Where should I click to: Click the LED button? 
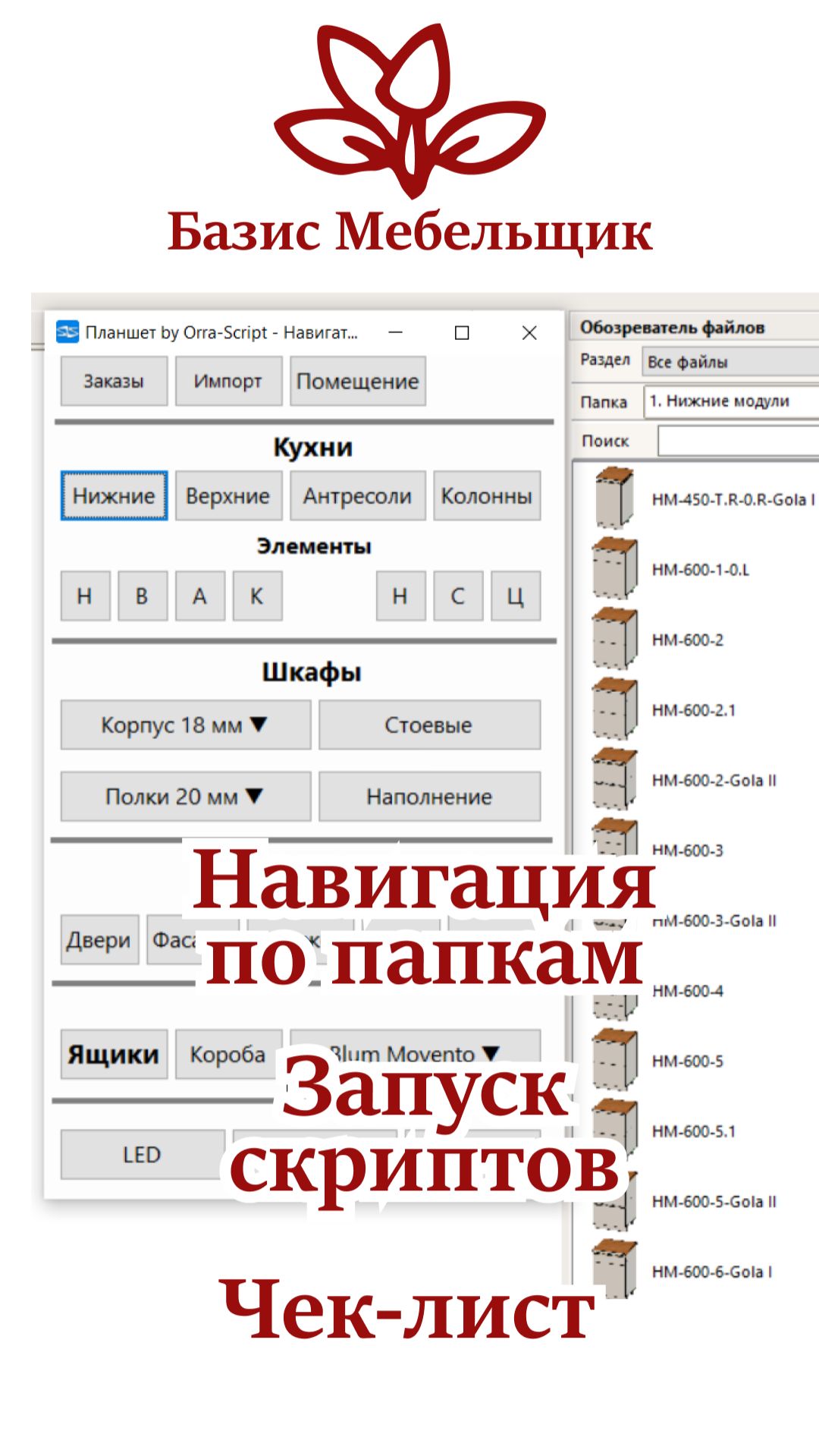coord(143,1154)
